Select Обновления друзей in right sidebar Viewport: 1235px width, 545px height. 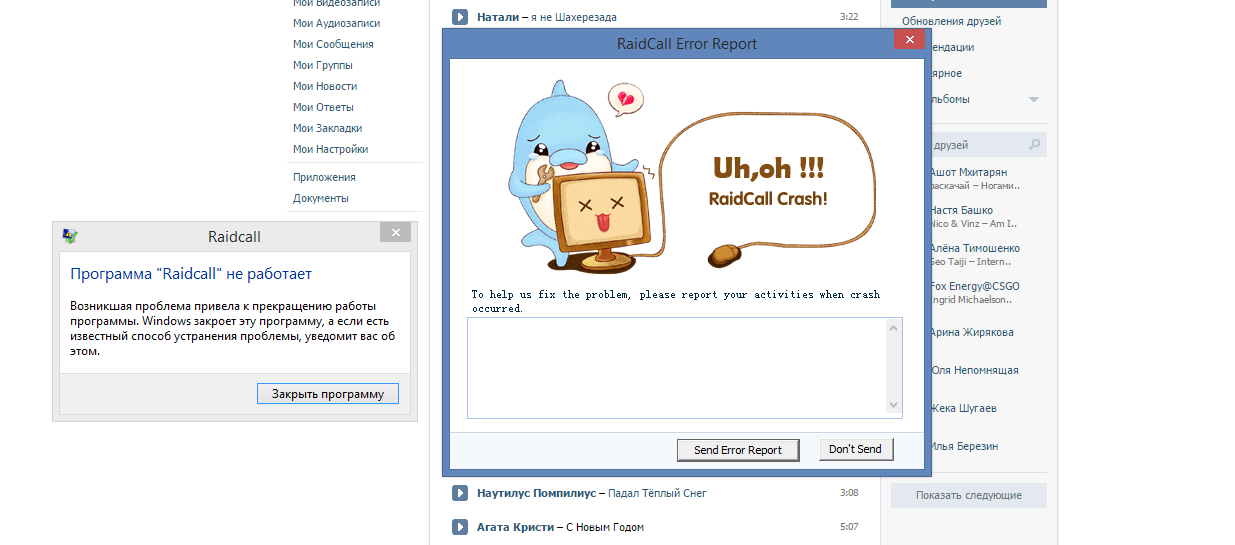[x=951, y=21]
